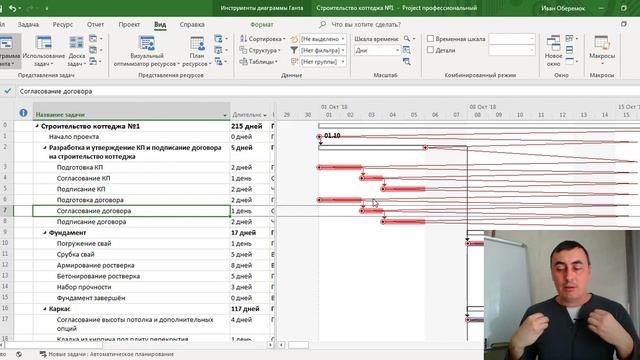Open the Macros (Макросы) button

click(602, 51)
